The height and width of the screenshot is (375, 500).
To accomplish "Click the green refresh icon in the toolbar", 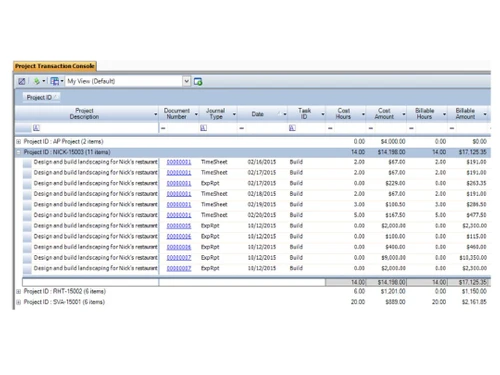I will coord(36,81).
